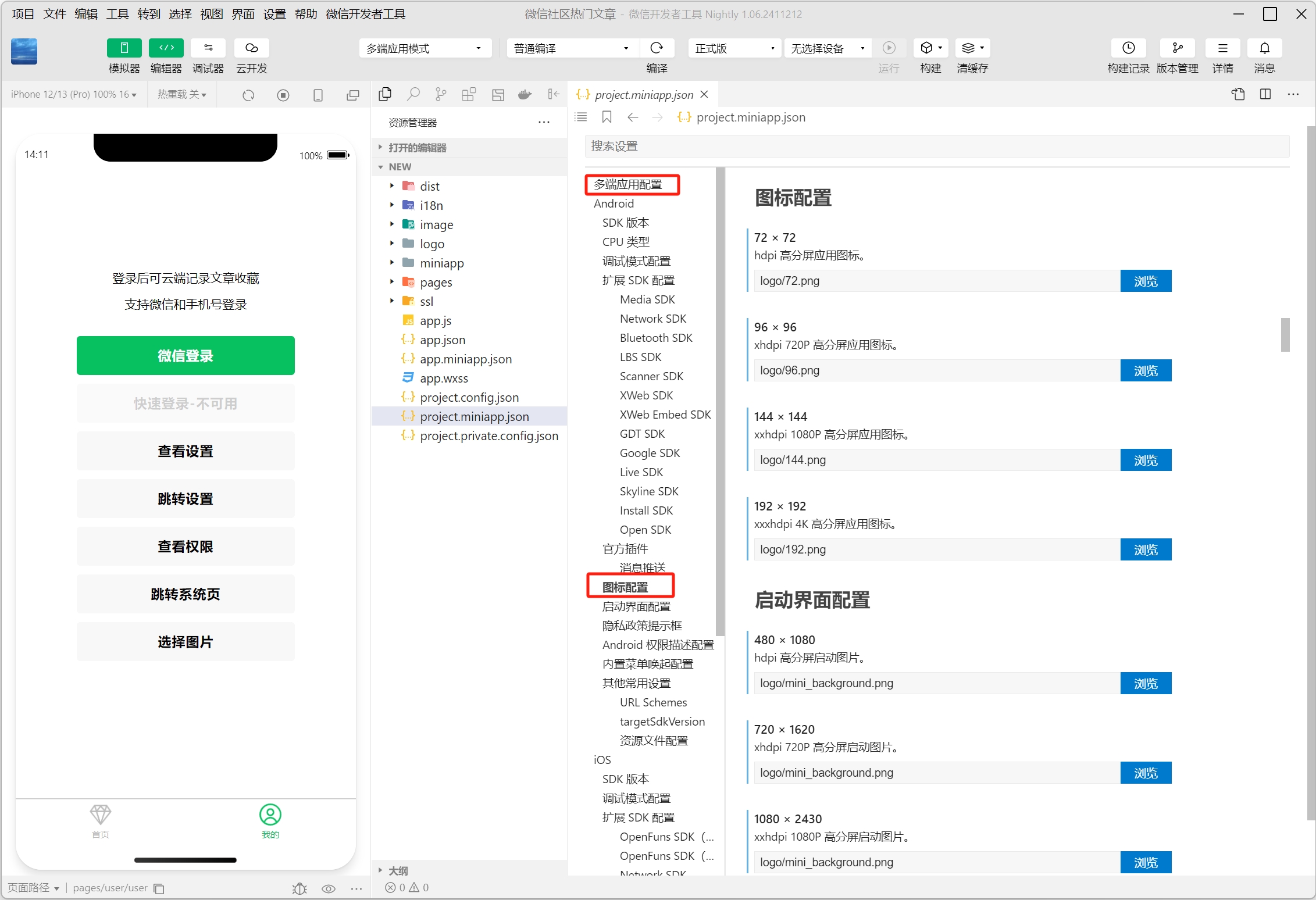Screen dimensions: 1316x900
Task: Collapse the sidebar panel icon
Action: pos(553,94)
